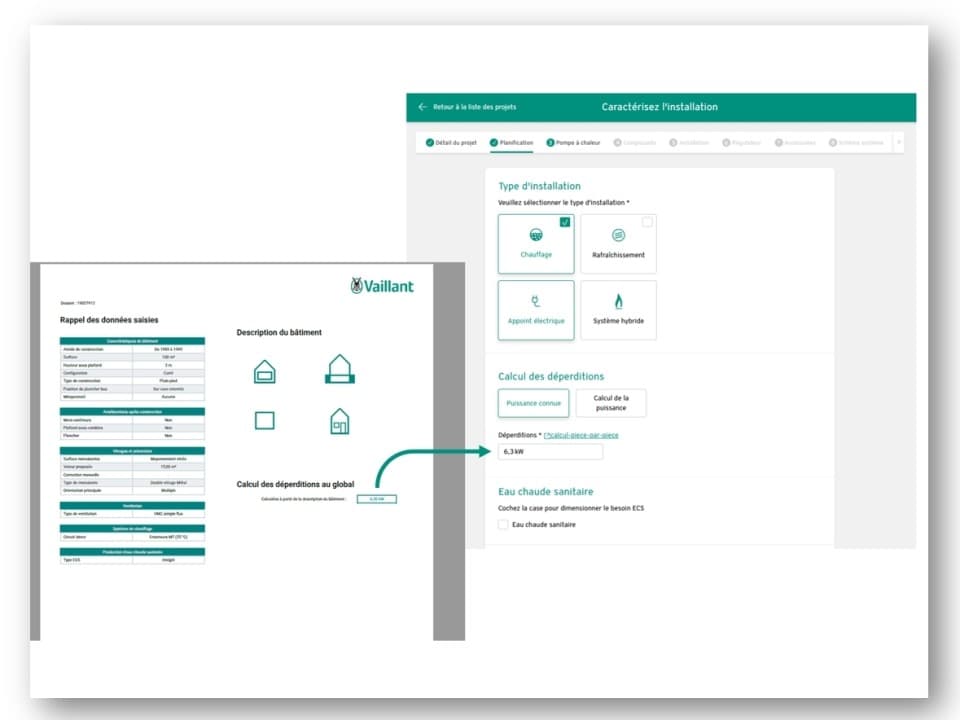Click the Vaillant logo in the report
Screen dimensions: 960x720
coord(382,286)
